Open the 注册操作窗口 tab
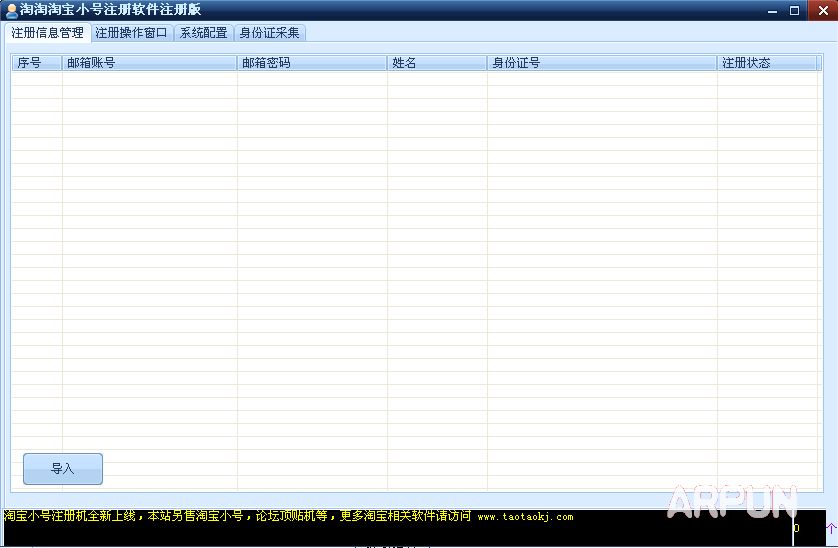Screen dimensions: 838x548 pos(131,33)
